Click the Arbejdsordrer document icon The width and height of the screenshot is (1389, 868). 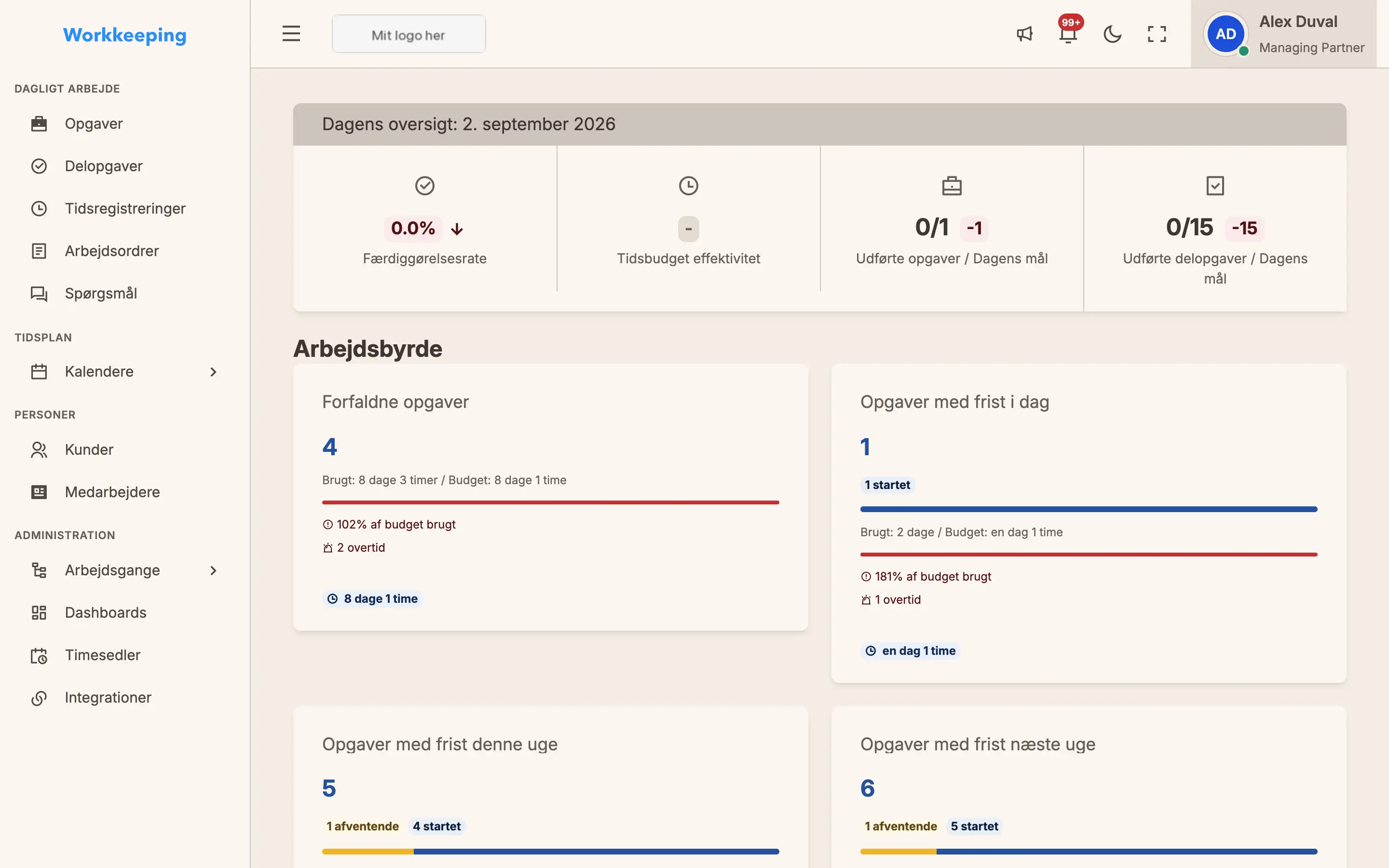pos(39,251)
